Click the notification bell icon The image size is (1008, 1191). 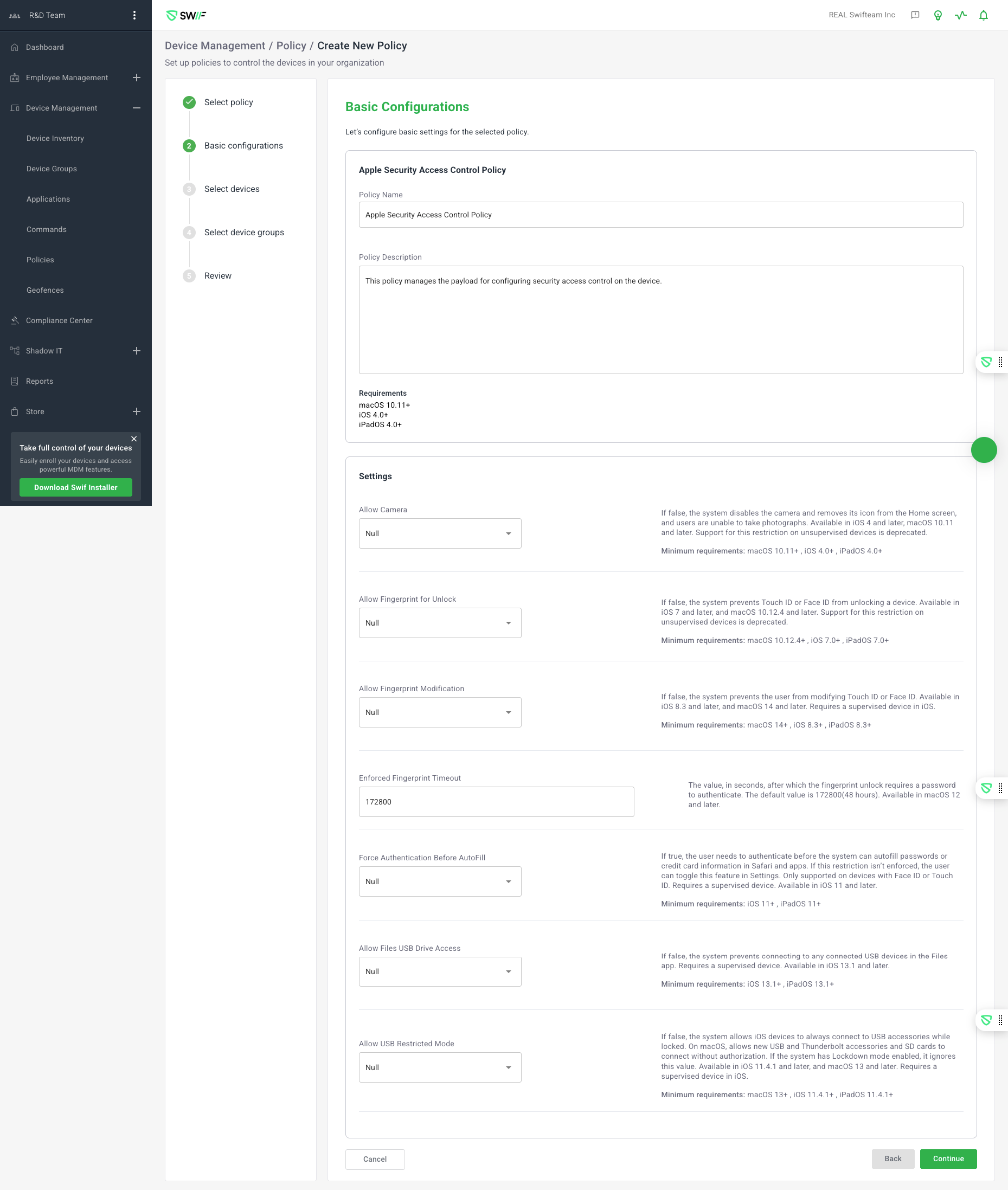pos(983,15)
